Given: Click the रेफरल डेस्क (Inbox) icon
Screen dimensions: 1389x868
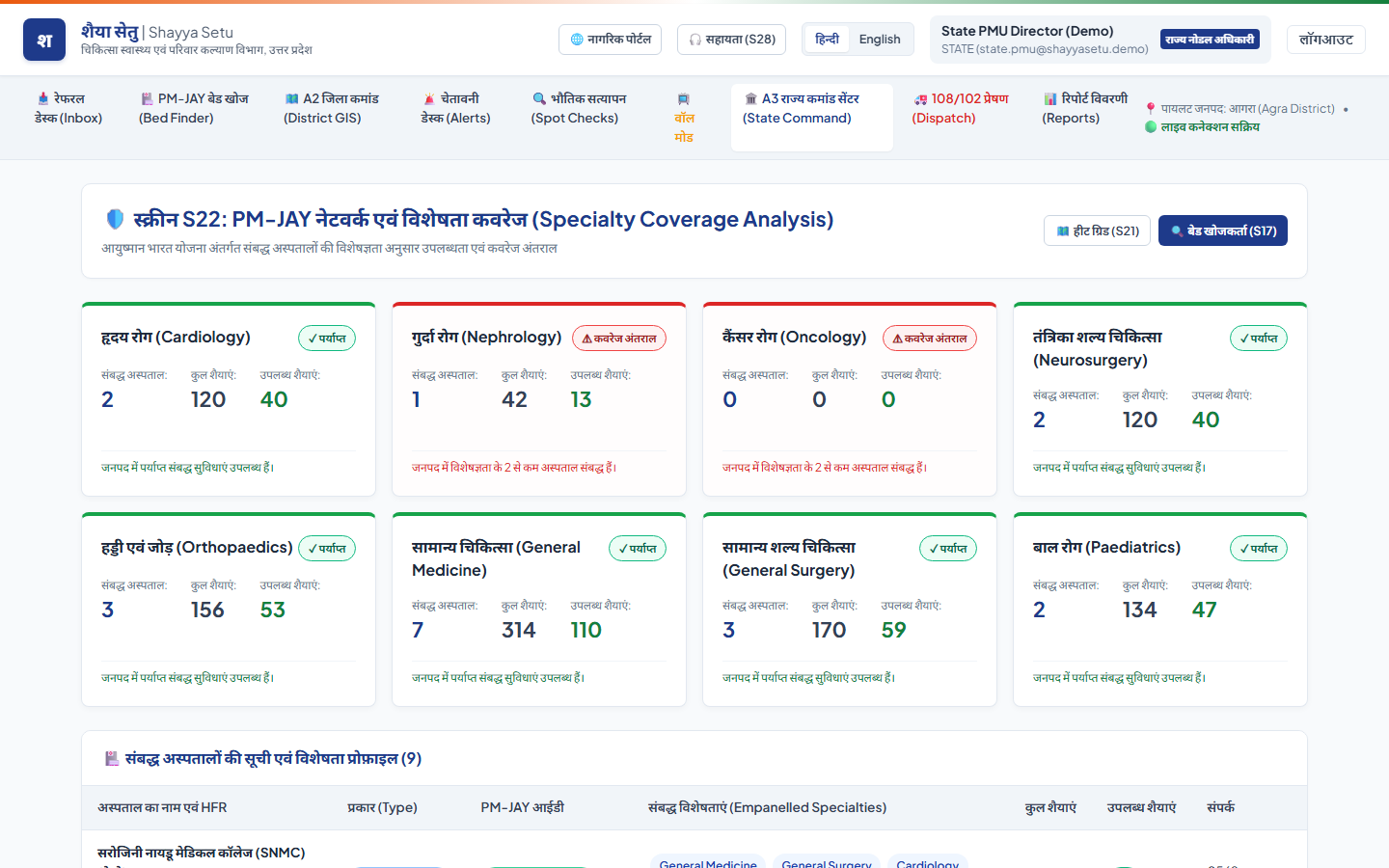Looking at the screenshot, I should [43, 98].
